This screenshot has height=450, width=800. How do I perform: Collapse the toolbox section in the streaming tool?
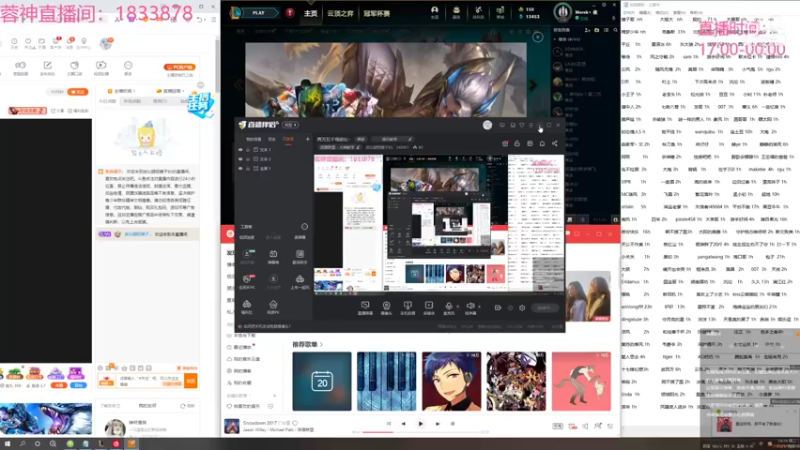click(304, 227)
